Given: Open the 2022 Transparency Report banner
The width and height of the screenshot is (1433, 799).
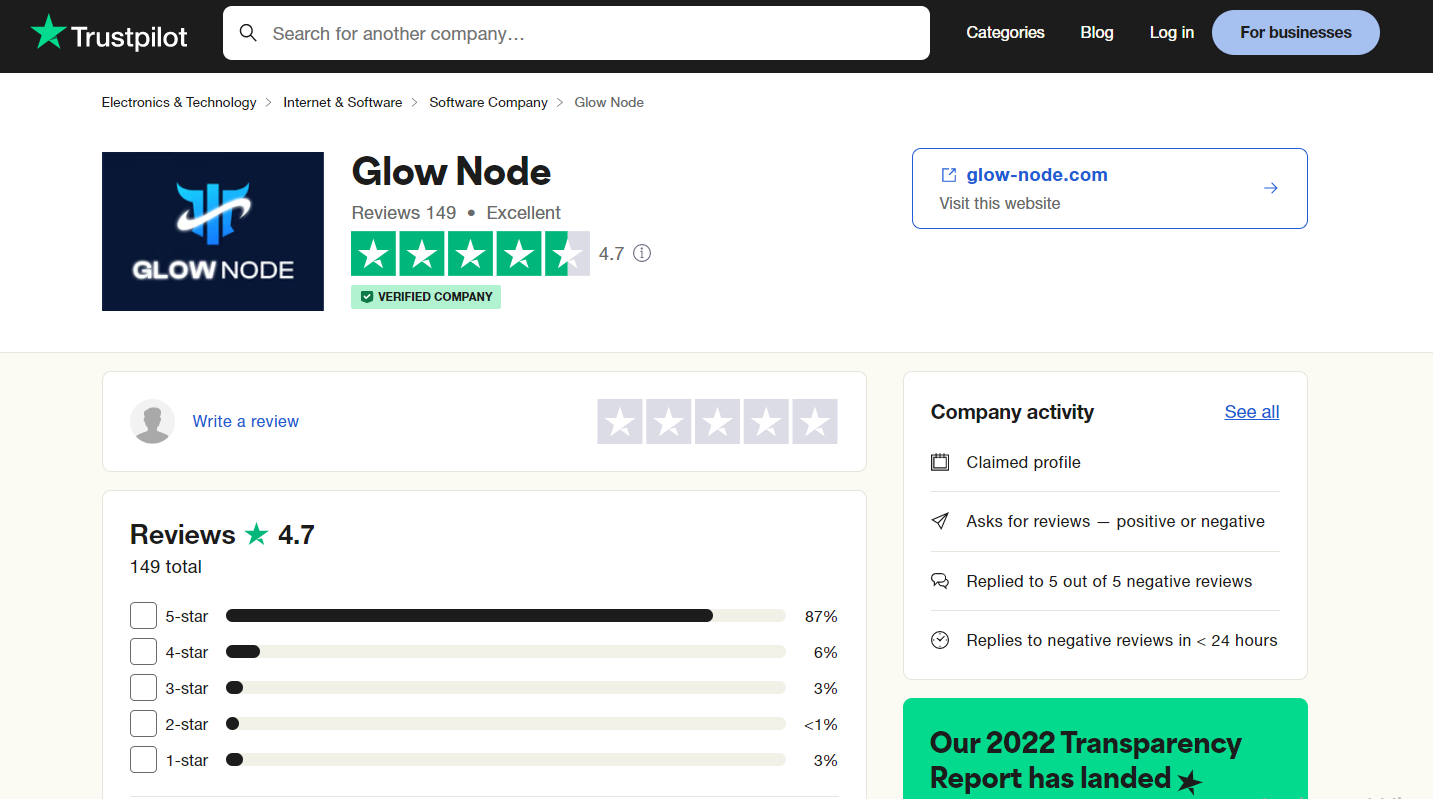Looking at the screenshot, I should (x=1105, y=749).
